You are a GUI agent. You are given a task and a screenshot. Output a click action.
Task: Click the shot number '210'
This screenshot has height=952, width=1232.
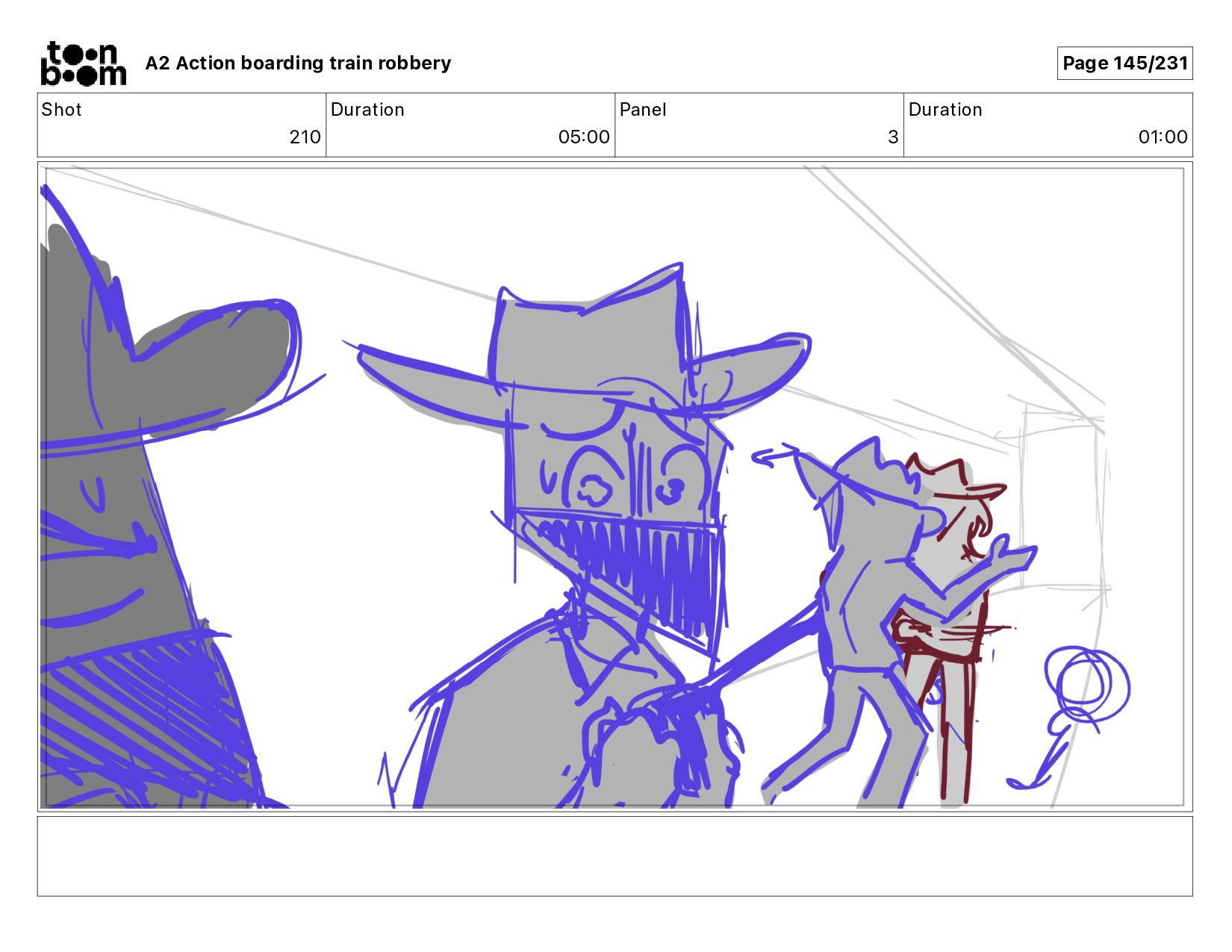tap(305, 137)
